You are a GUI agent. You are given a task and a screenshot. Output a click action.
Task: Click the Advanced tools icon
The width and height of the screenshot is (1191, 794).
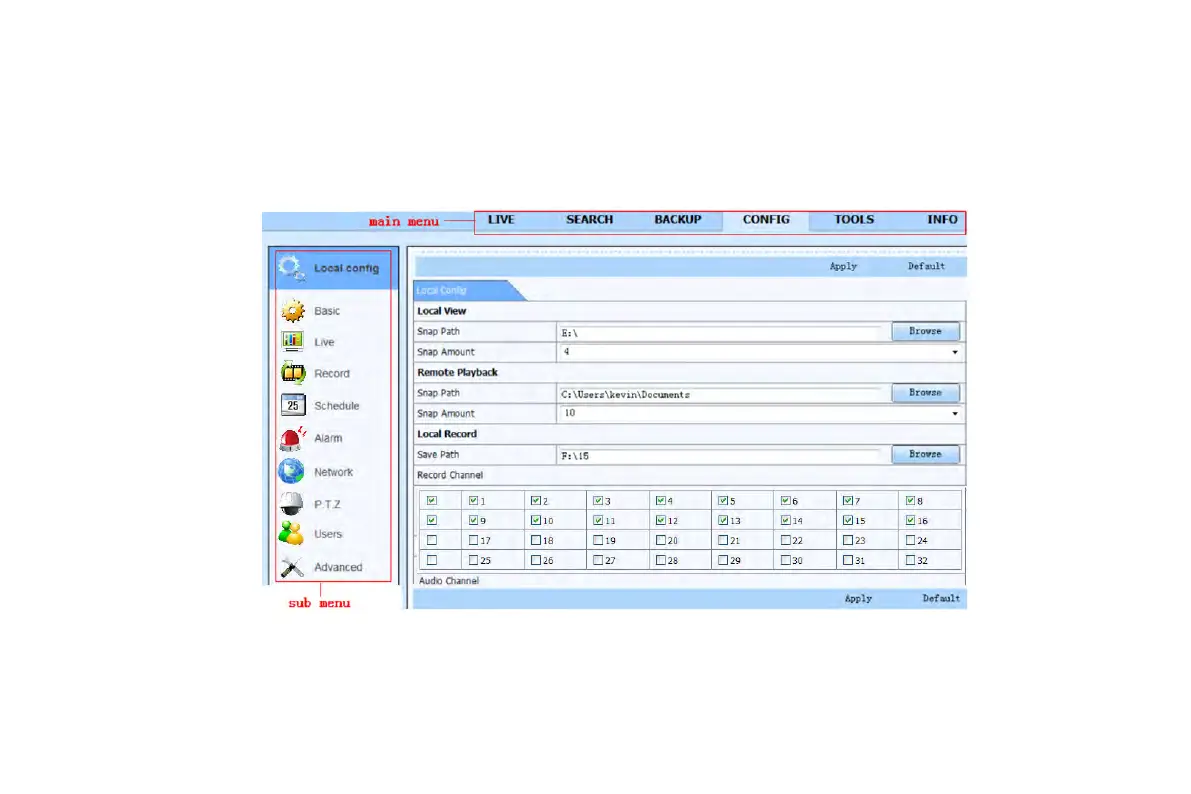292,567
